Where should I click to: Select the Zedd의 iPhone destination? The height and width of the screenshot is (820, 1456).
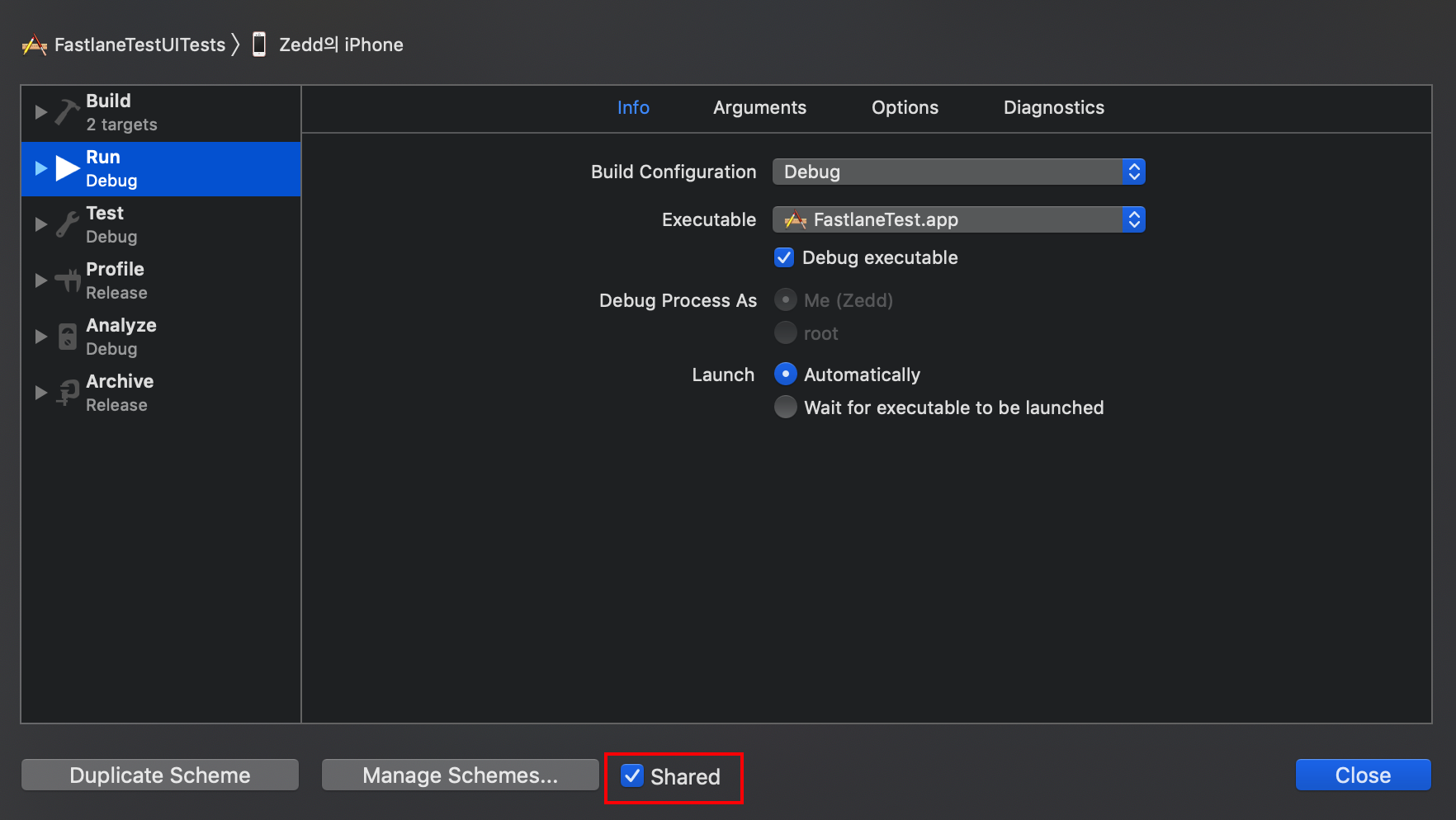341,45
